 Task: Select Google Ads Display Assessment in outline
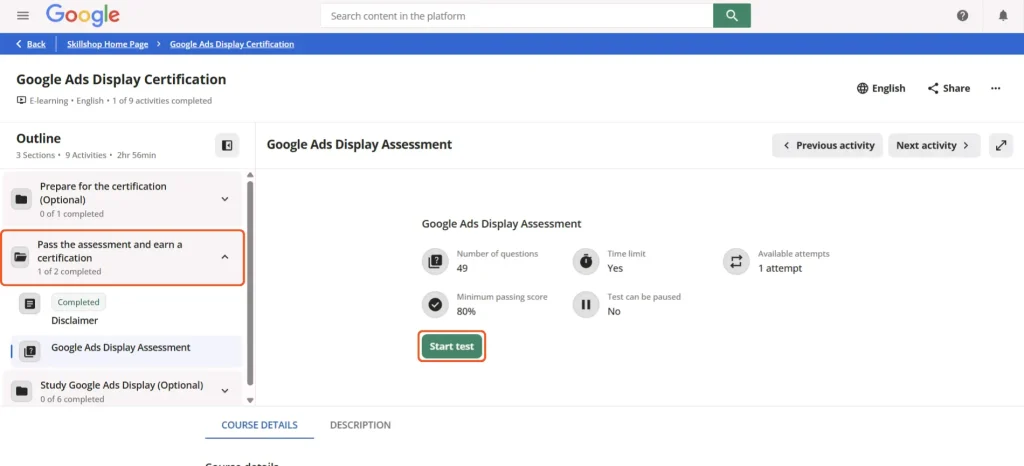[x=127, y=351]
